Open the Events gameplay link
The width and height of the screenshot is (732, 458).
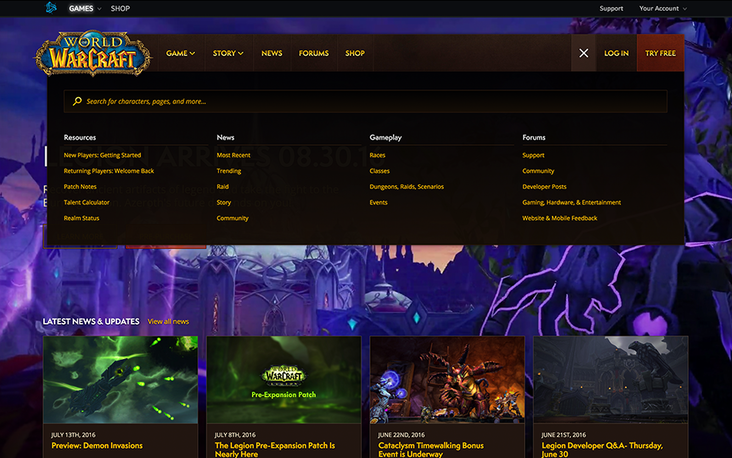click(x=379, y=202)
